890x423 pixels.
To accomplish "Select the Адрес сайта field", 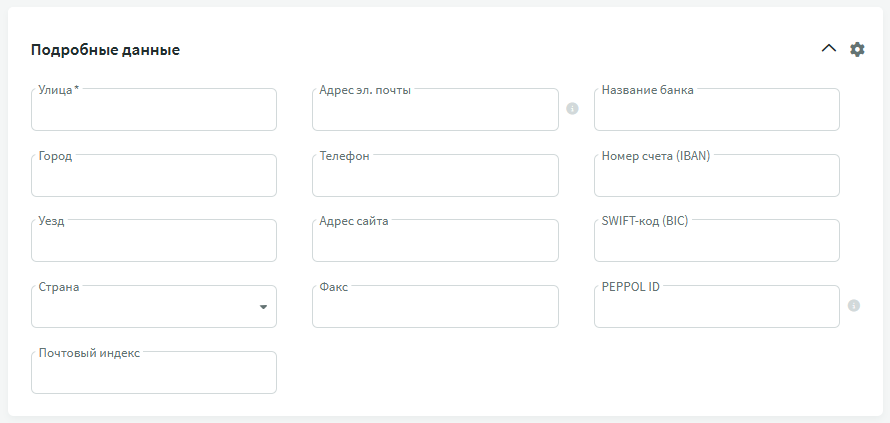I will click(435, 243).
